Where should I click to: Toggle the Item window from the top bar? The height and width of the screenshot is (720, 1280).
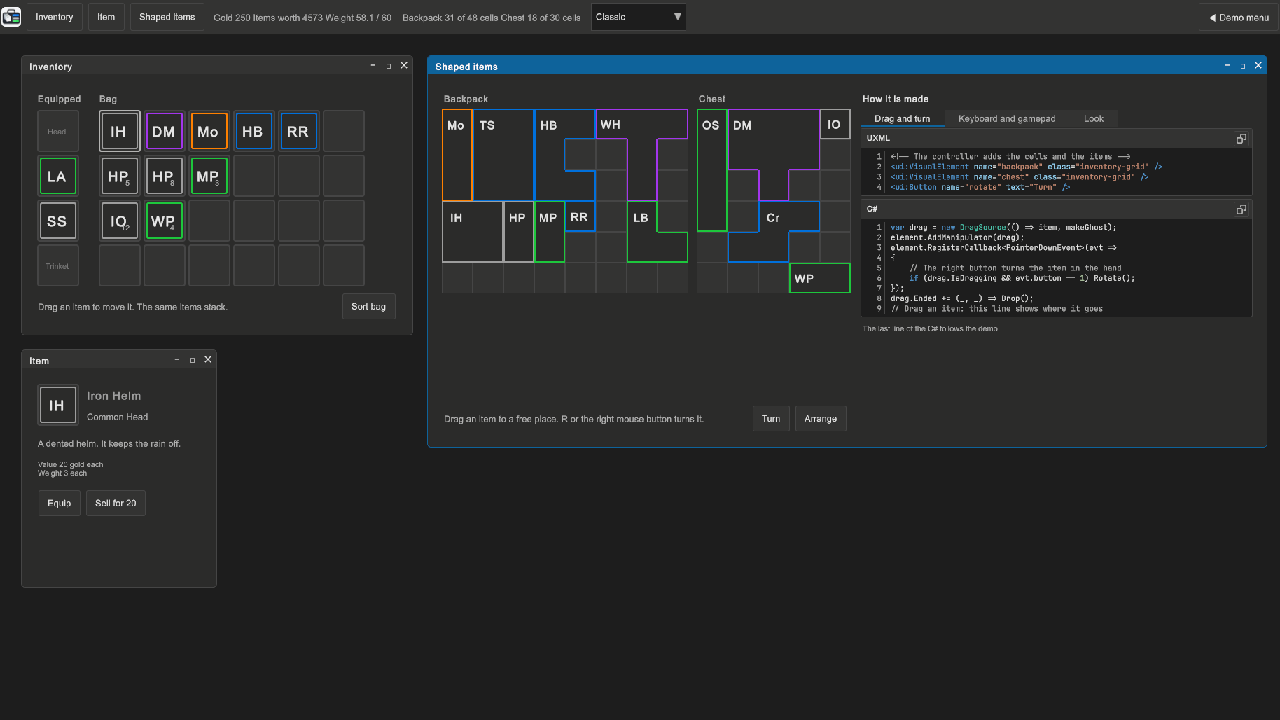coord(106,17)
